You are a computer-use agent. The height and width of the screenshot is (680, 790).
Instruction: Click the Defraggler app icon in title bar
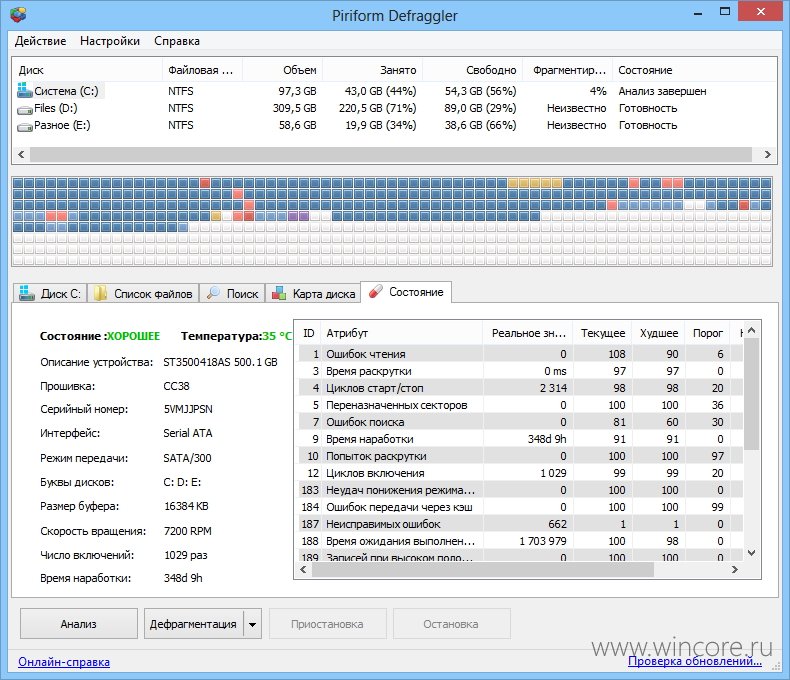pyautogui.click(x=18, y=15)
